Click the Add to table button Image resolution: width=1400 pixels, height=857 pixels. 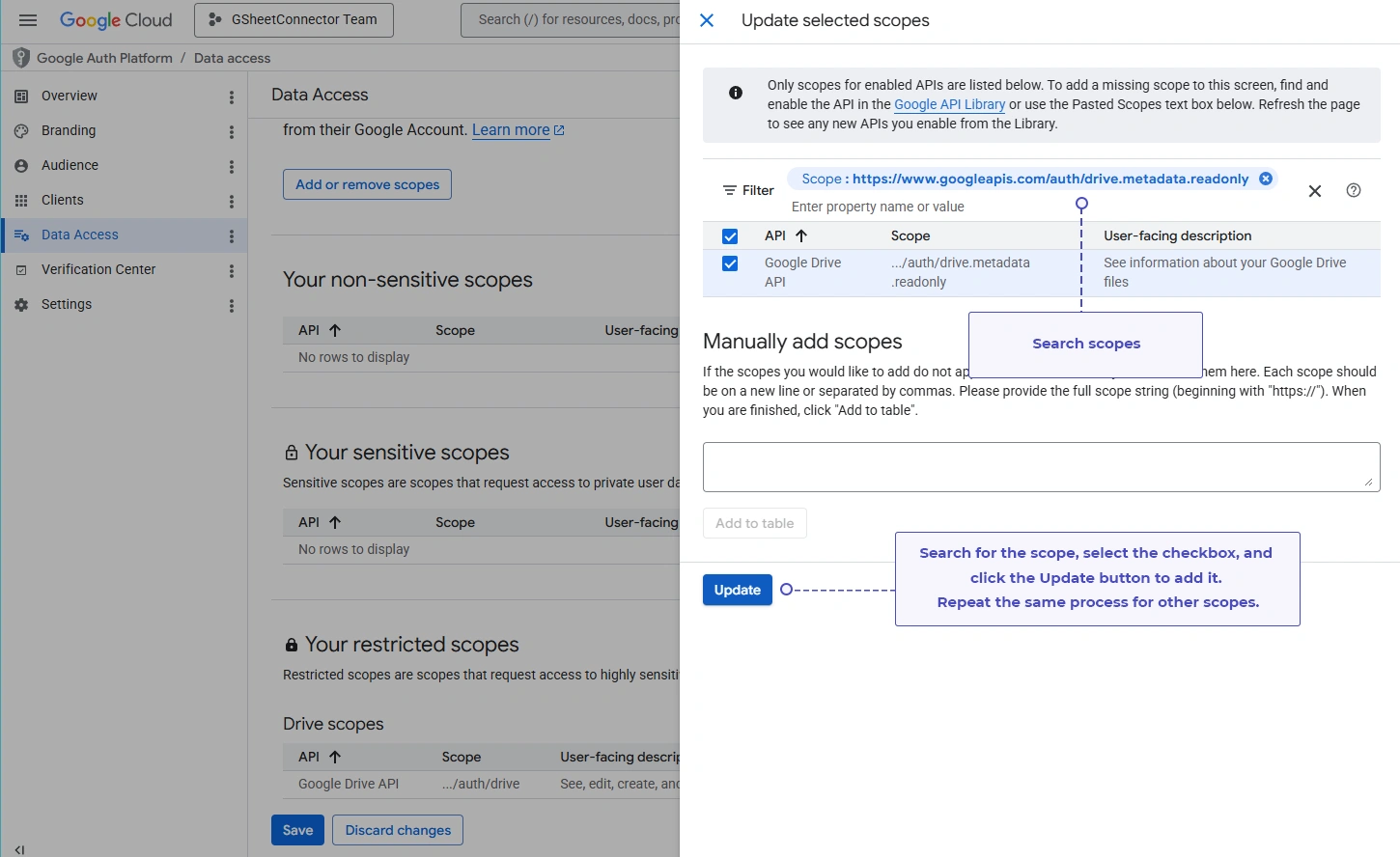[x=755, y=523]
